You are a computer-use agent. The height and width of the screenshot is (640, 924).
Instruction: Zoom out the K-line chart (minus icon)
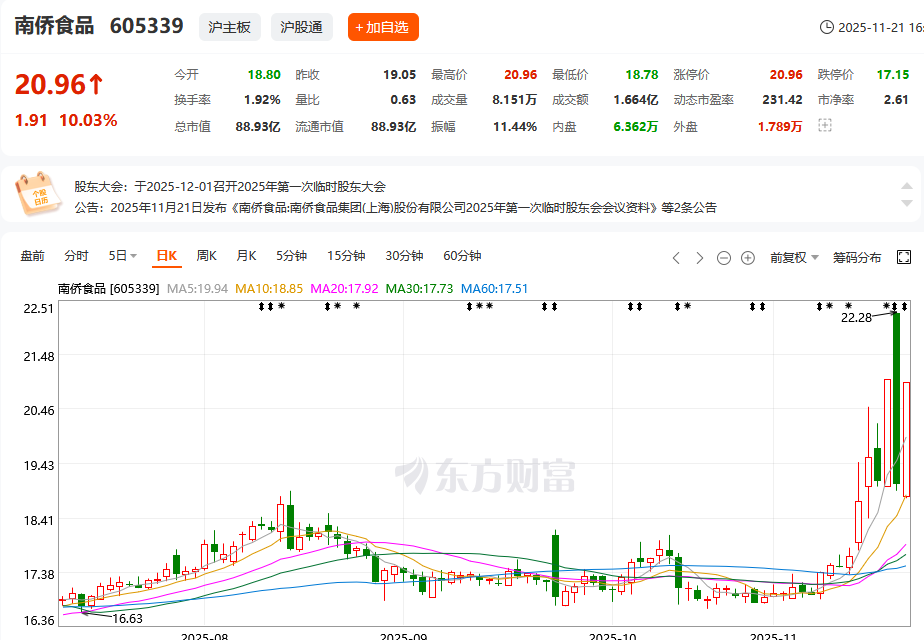coord(724,258)
